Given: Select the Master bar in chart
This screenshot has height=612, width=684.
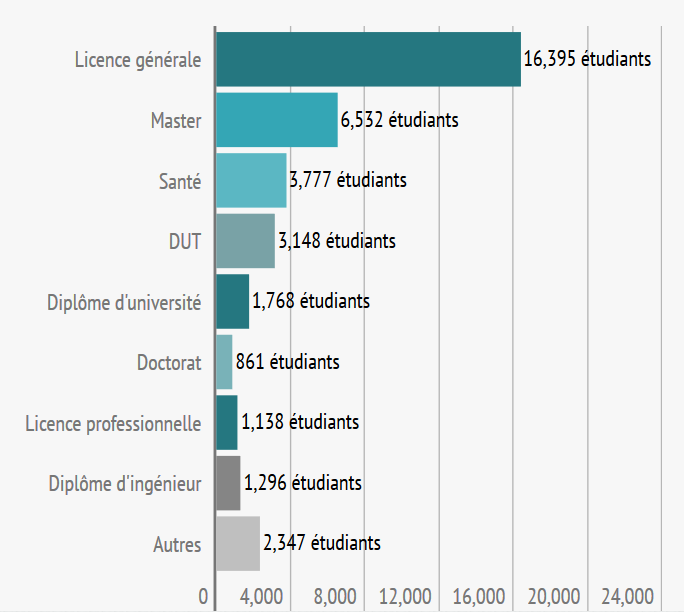Looking at the screenshot, I should tap(277, 120).
